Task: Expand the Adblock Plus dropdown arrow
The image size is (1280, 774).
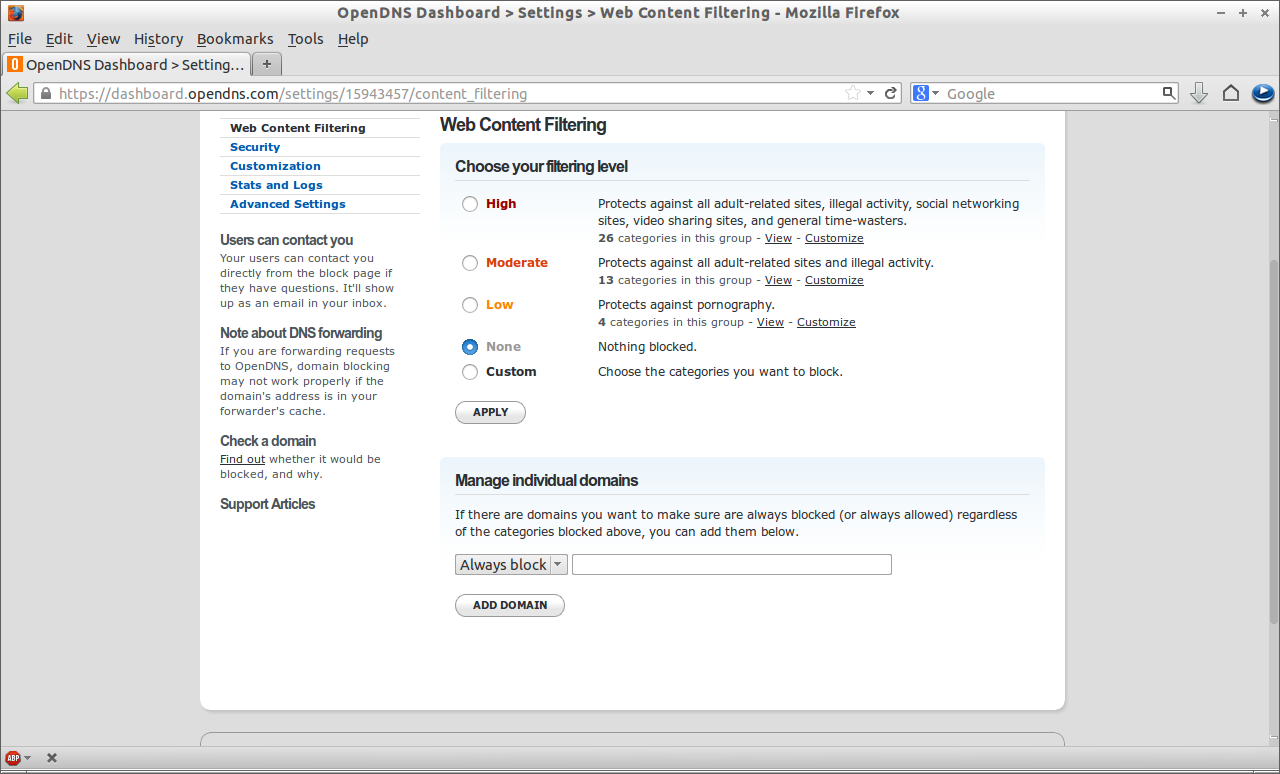Action: tap(27, 758)
